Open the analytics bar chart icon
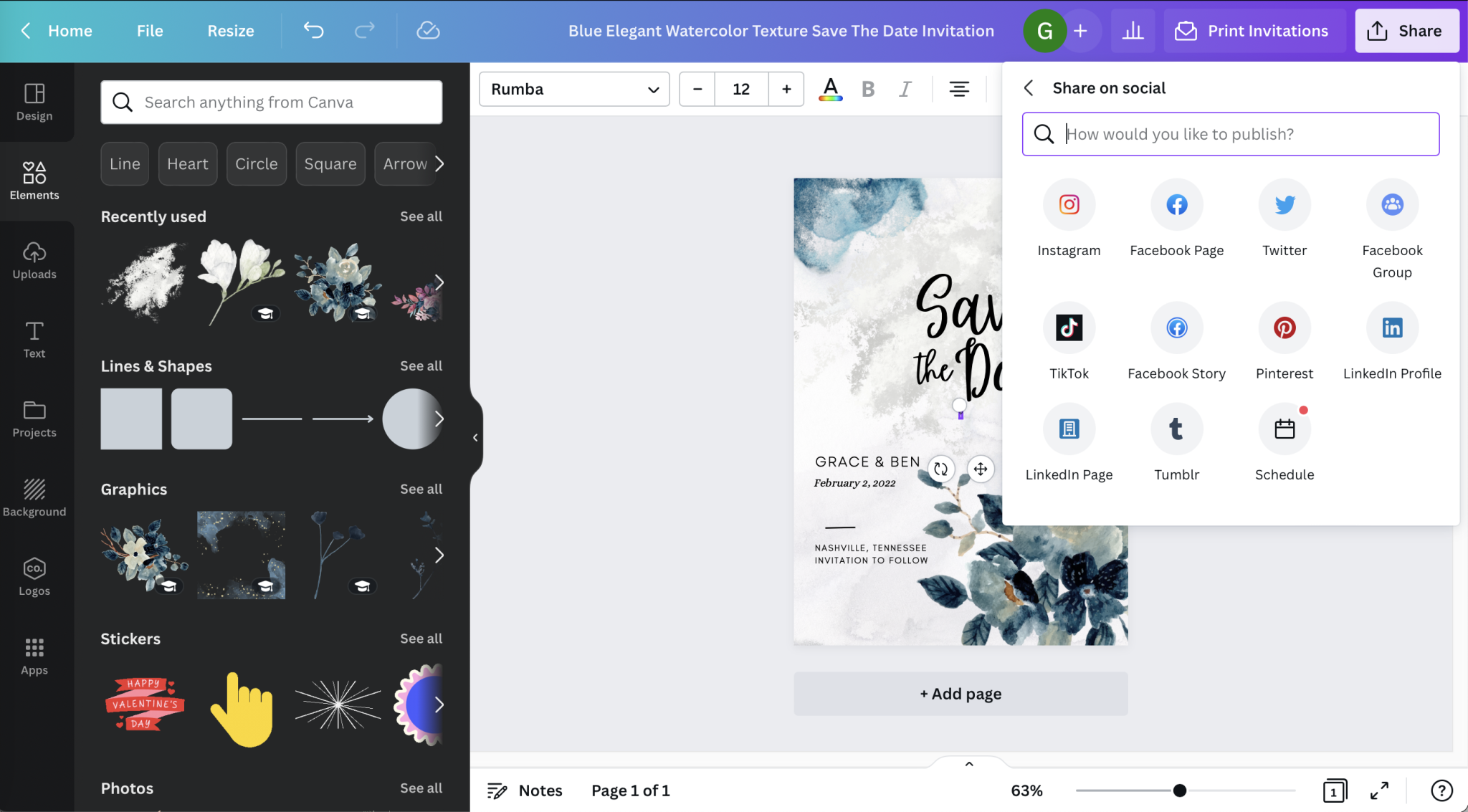The width and height of the screenshot is (1468, 812). tap(1133, 31)
